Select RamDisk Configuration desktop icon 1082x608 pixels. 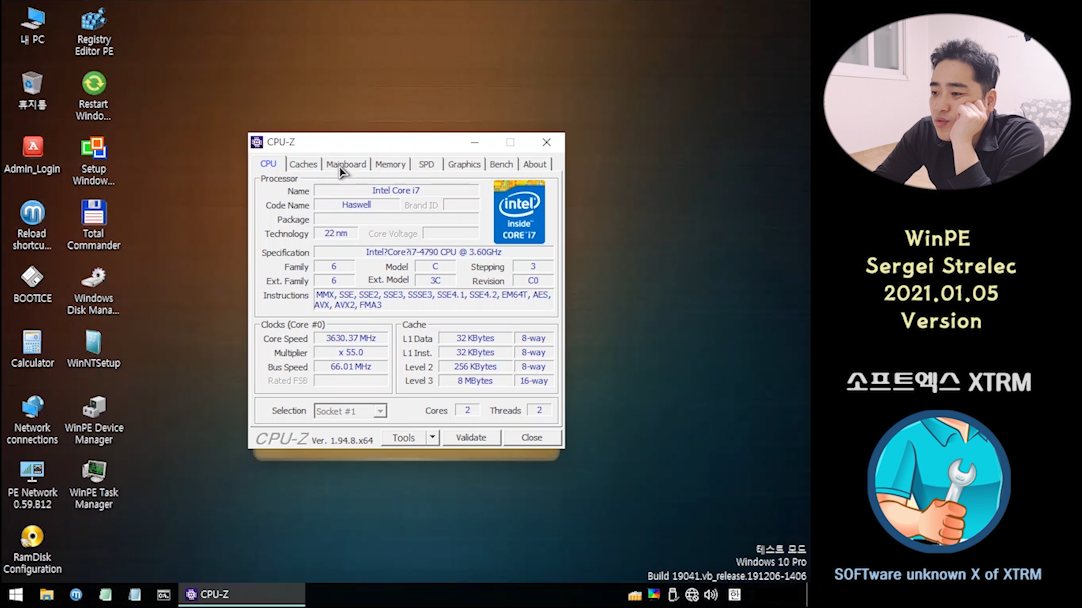coord(32,549)
